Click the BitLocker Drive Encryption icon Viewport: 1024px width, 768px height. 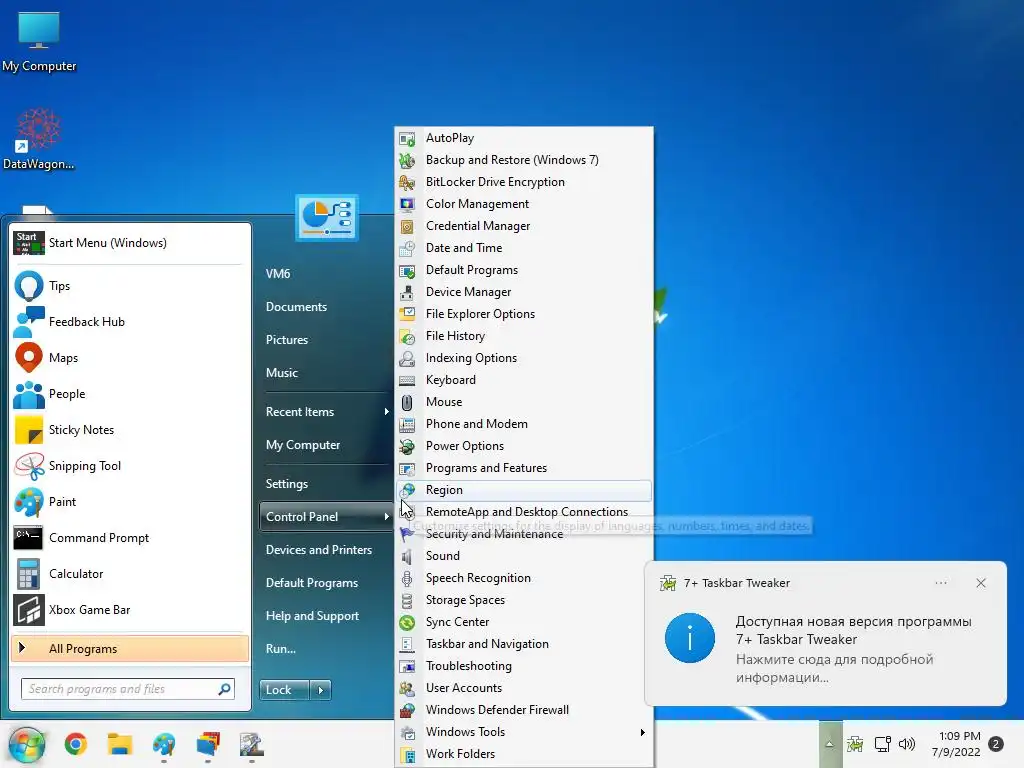(407, 182)
